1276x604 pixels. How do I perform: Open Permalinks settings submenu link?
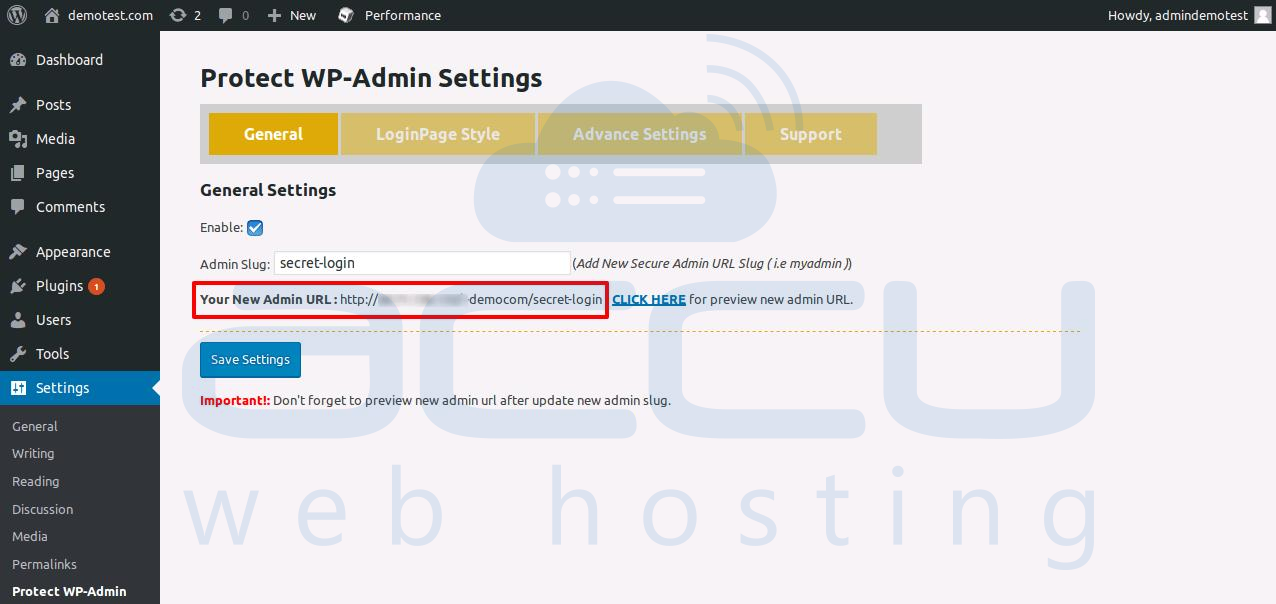pos(45,565)
